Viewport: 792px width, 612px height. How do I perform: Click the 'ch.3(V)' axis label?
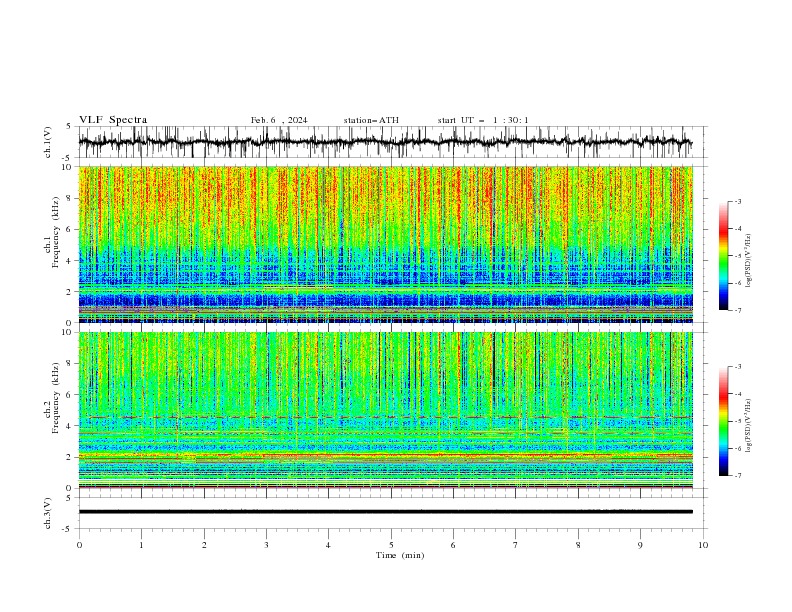(48, 513)
